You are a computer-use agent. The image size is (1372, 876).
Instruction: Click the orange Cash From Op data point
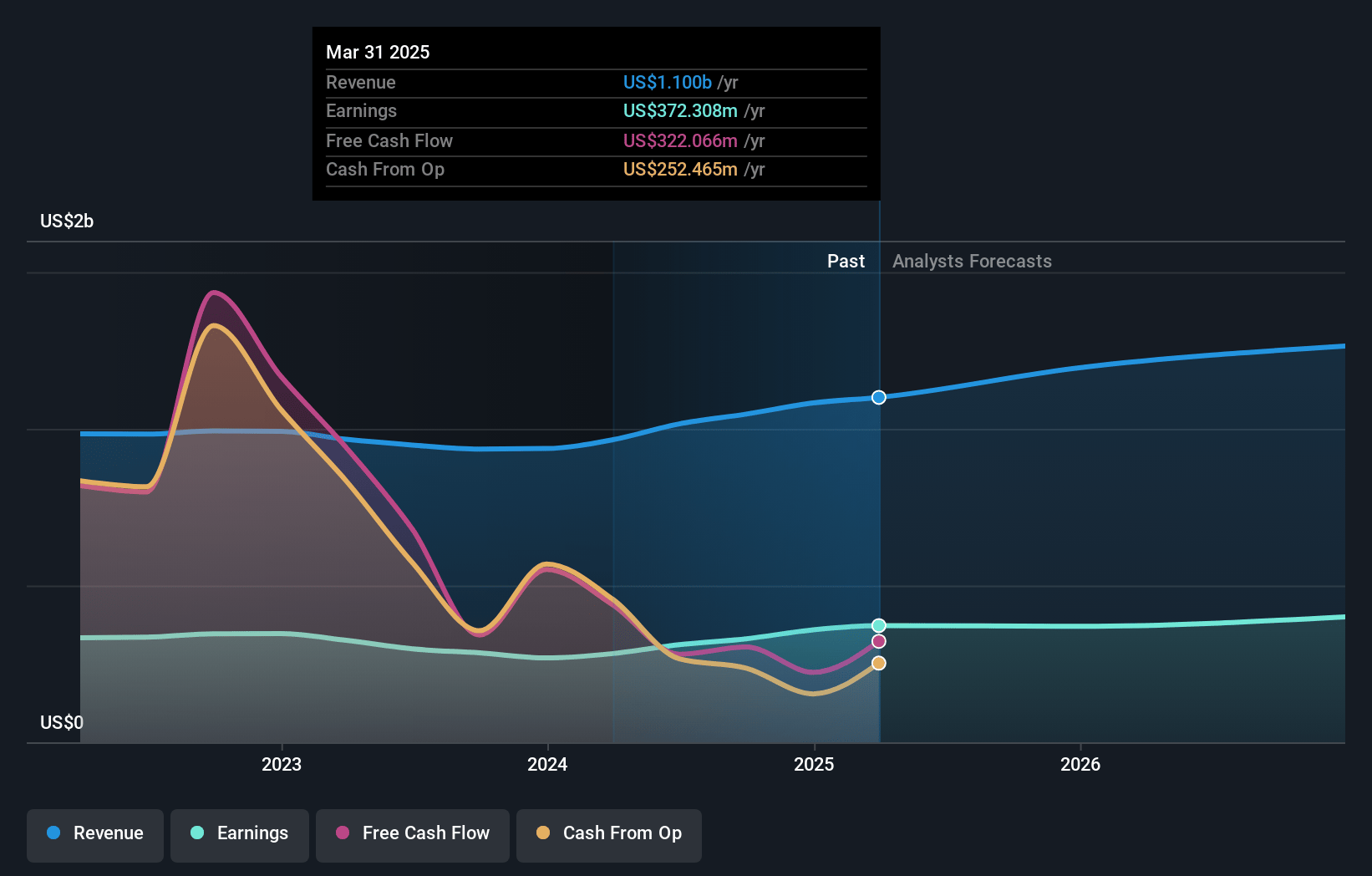click(879, 663)
